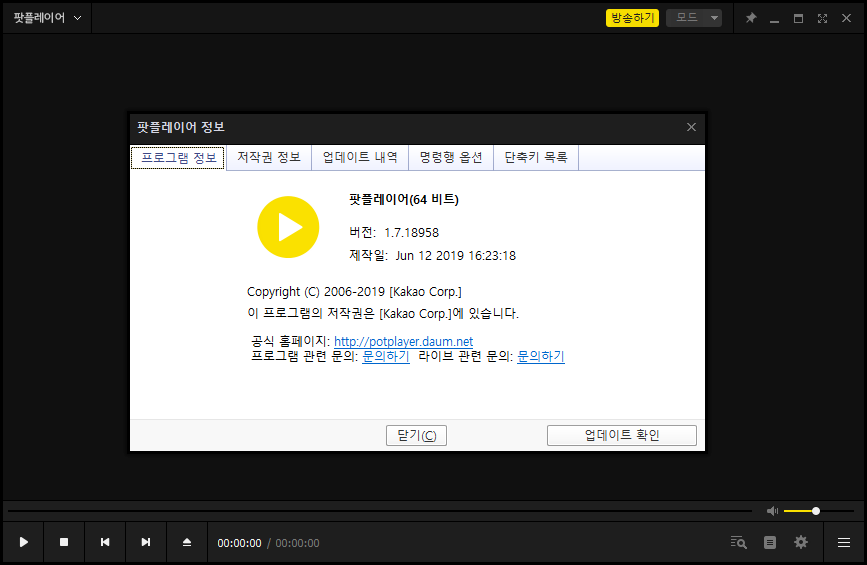
Task: Open the chapter/list panel icon
Action: coord(770,542)
